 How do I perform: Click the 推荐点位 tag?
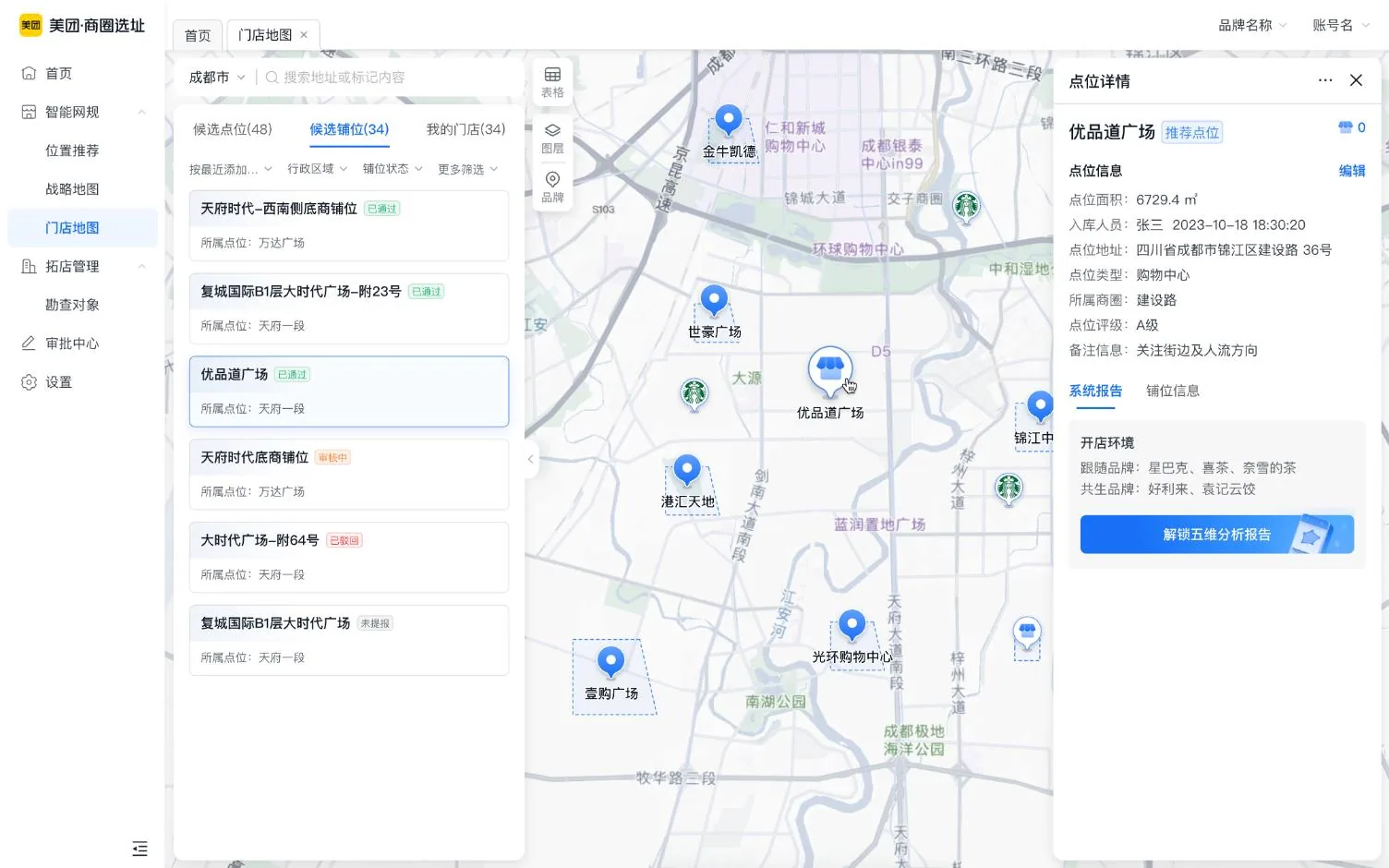(x=1191, y=133)
